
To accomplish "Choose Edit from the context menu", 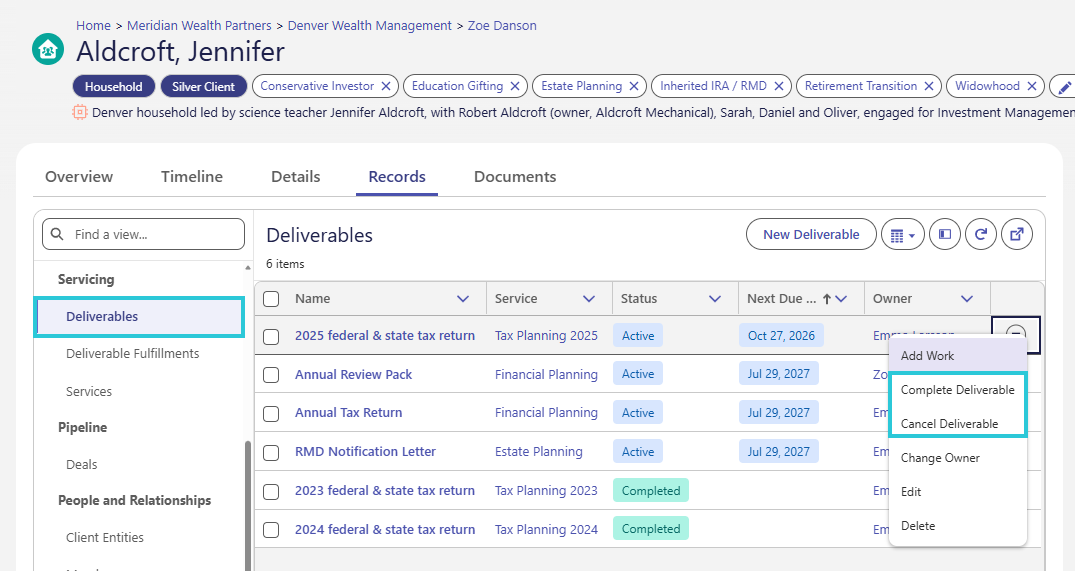I will [958, 491].
